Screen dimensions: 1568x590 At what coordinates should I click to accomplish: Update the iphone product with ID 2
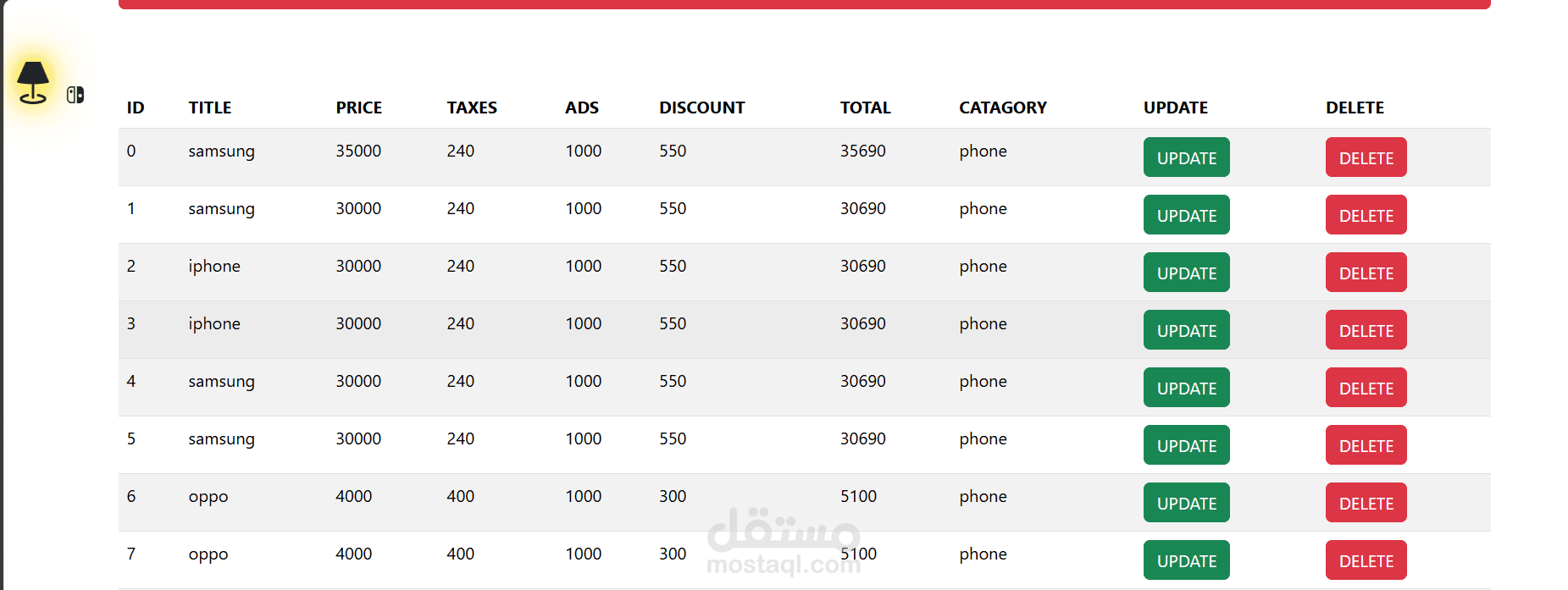click(1186, 273)
